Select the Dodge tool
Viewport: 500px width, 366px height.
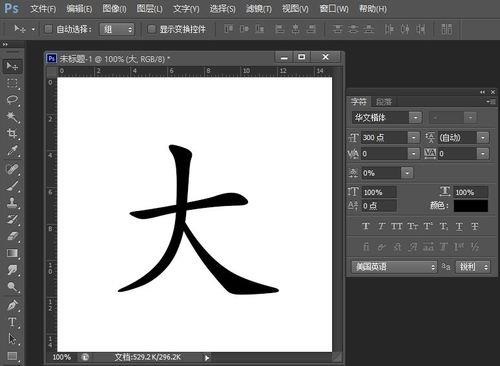pos(12,287)
